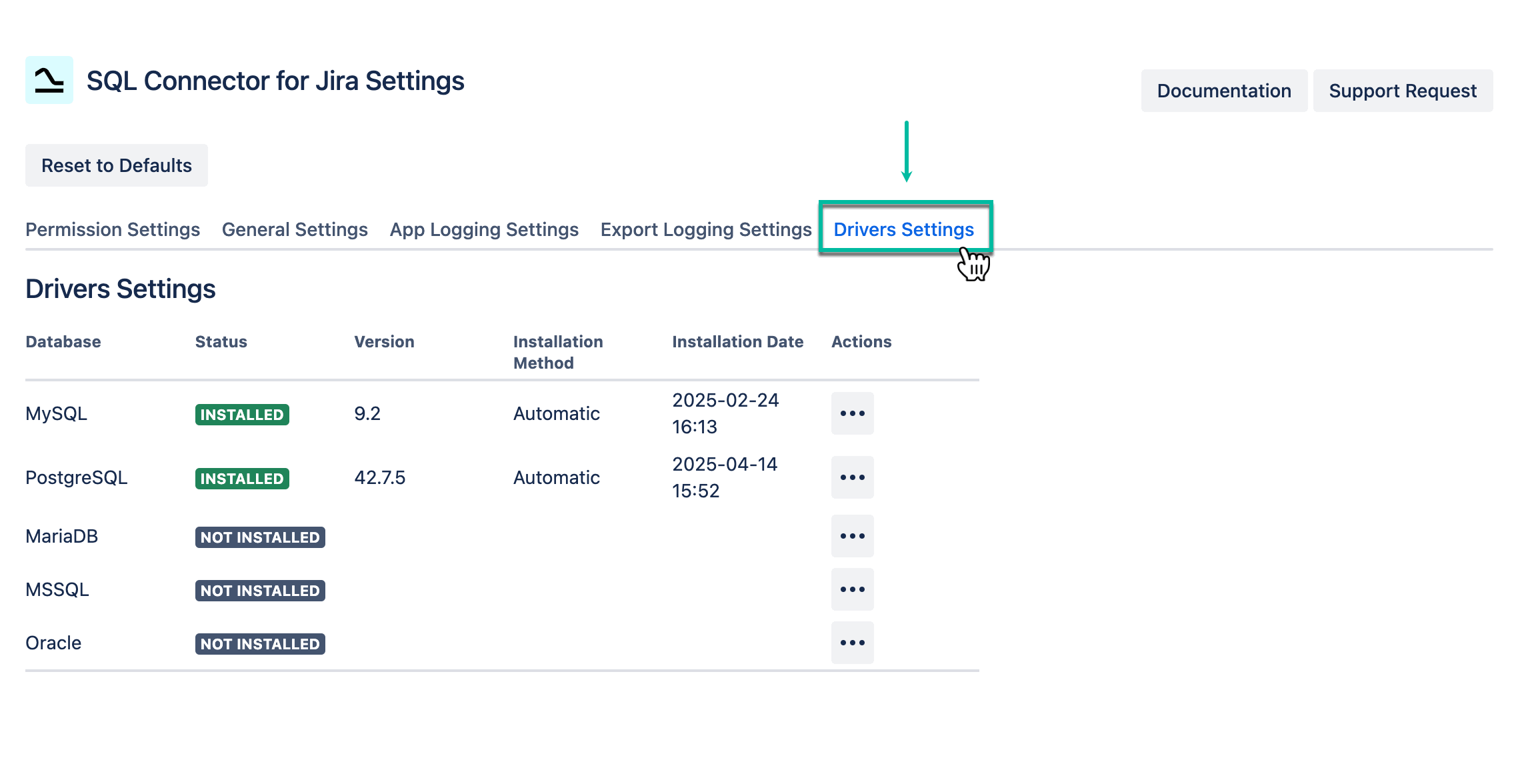Screen dimensions: 1520x784
Task: Switch to Export Logging Settings
Action: click(705, 229)
